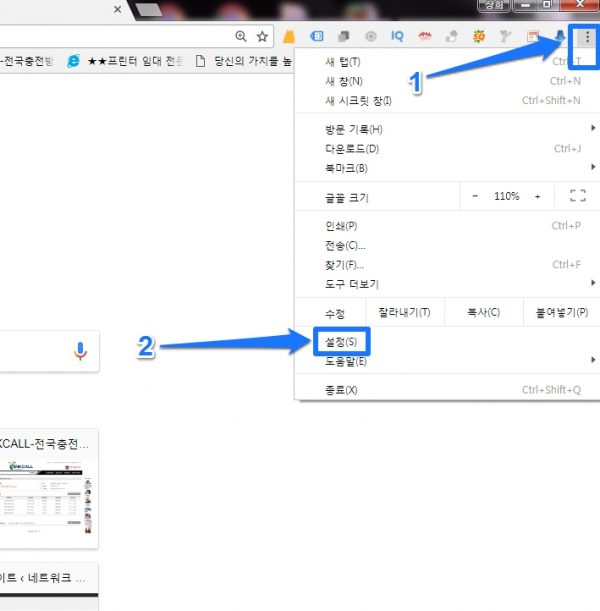Click 잘라내기(T) cut button
Screen dimensions: 600x611
(405, 312)
